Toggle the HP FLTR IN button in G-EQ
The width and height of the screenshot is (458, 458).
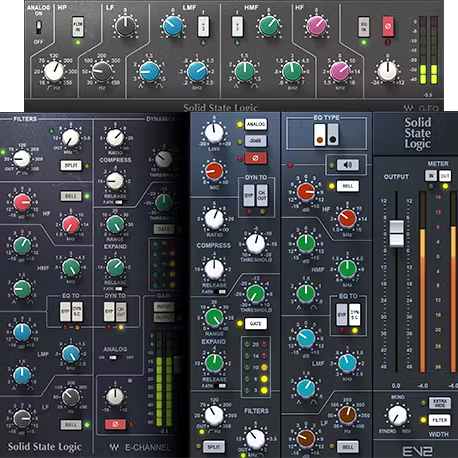click(78, 27)
